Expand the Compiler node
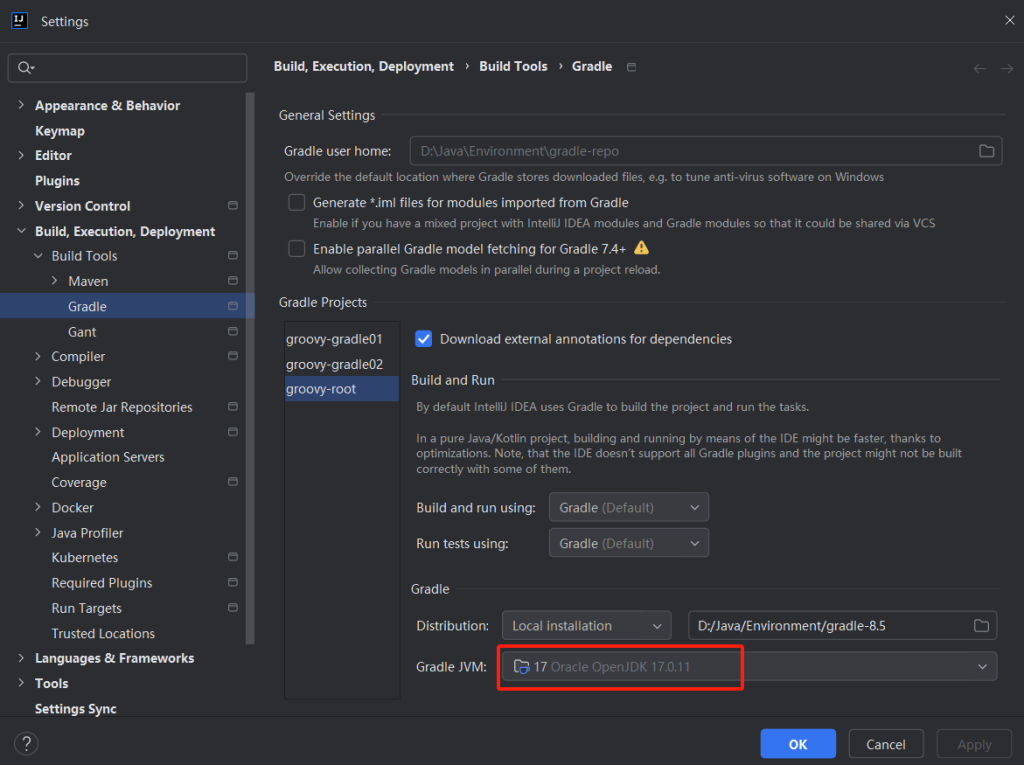Viewport: 1024px width, 765px height. point(38,356)
